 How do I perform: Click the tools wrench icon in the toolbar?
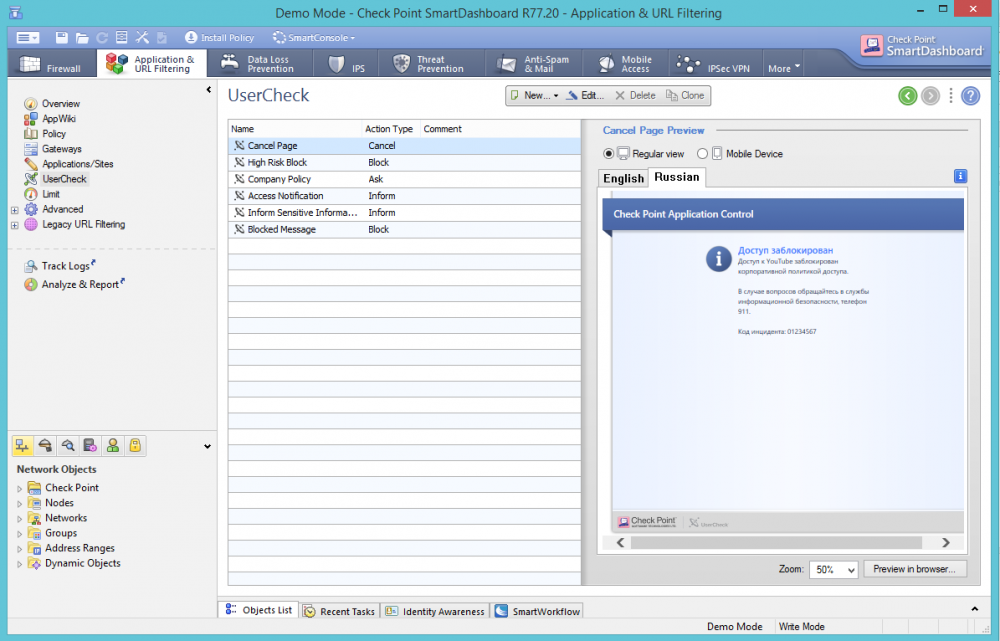pyautogui.click(x=142, y=38)
